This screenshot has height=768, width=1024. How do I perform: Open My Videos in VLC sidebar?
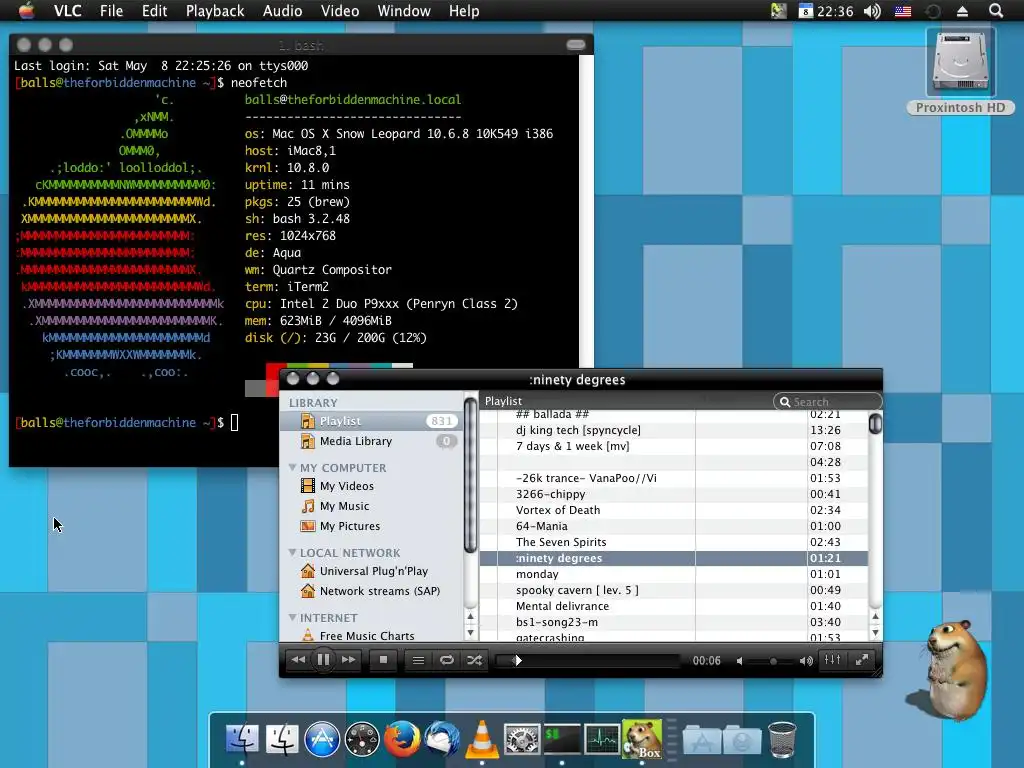click(x=347, y=486)
